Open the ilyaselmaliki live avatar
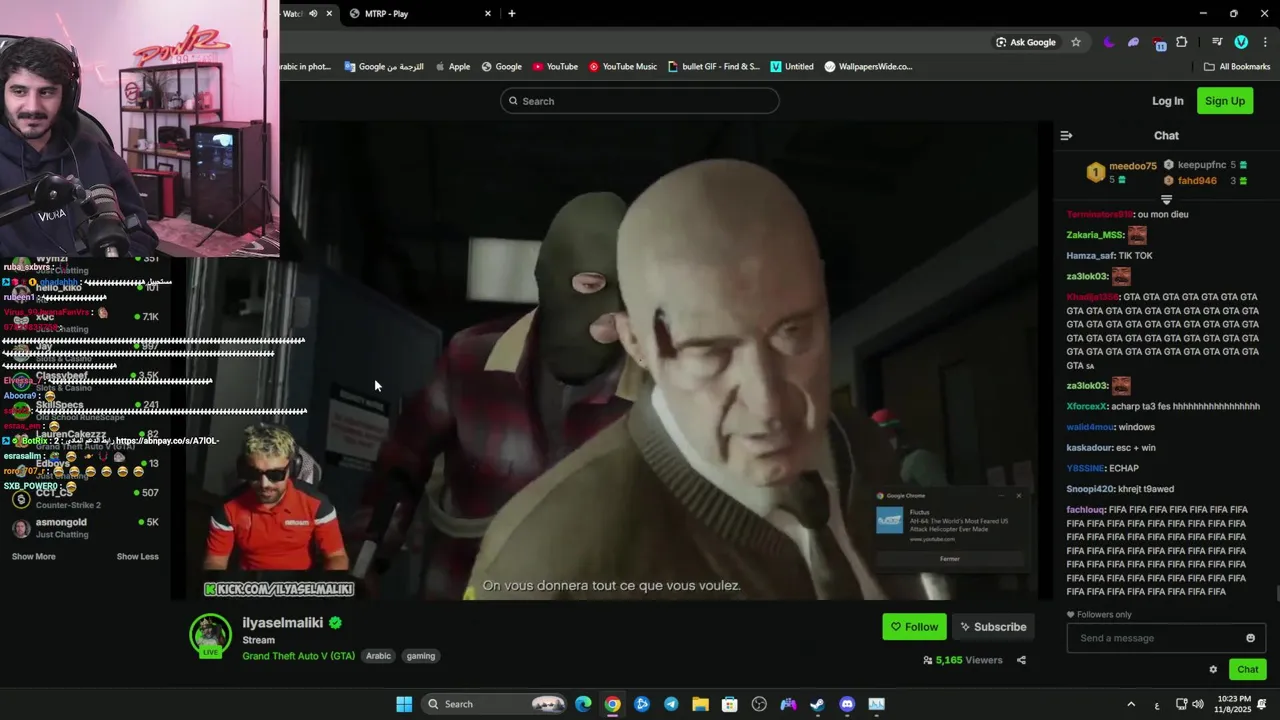The image size is (1280, 720). (x=211, y=636)
